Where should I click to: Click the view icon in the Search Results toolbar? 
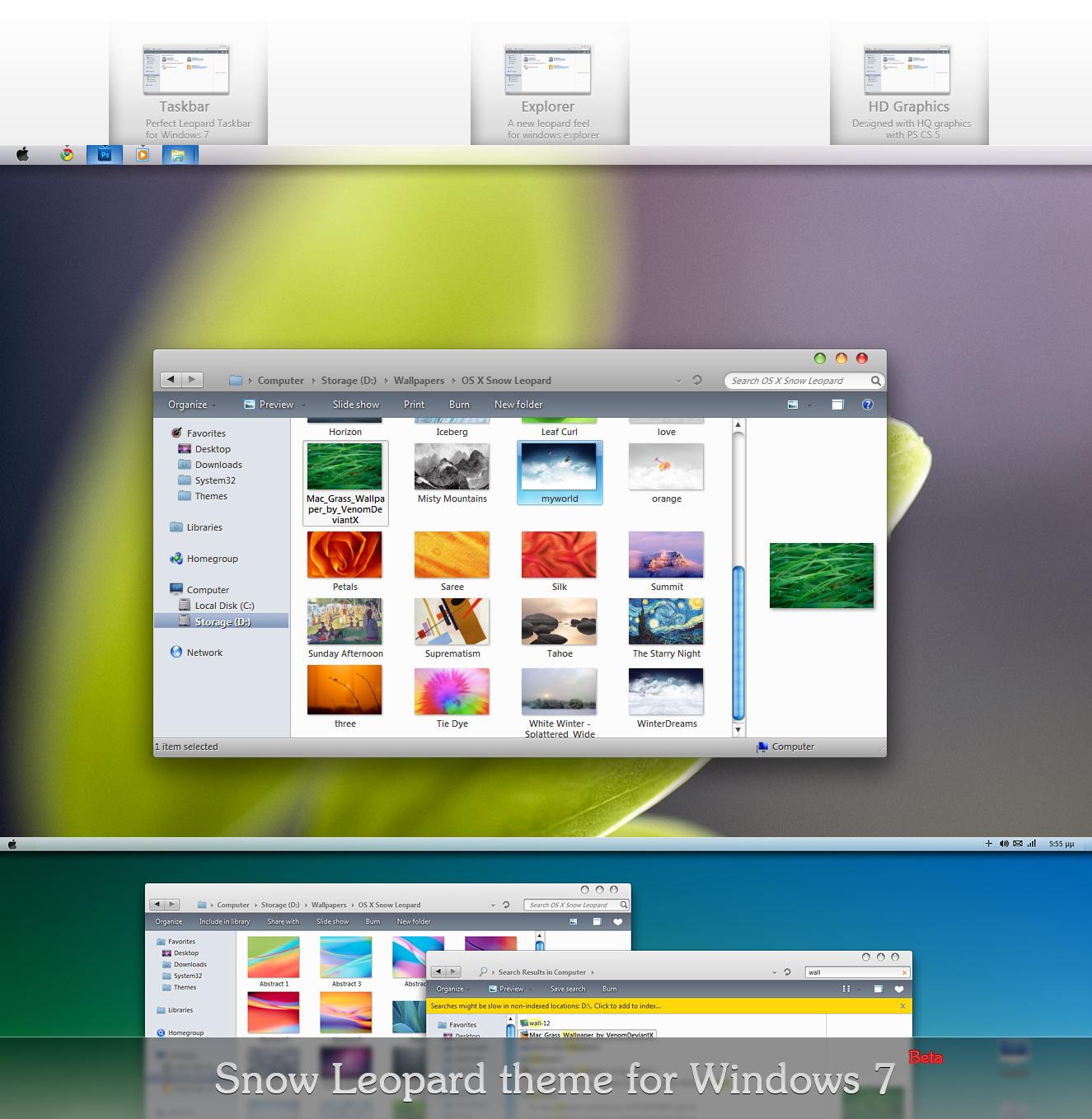(x=846, y=989)
